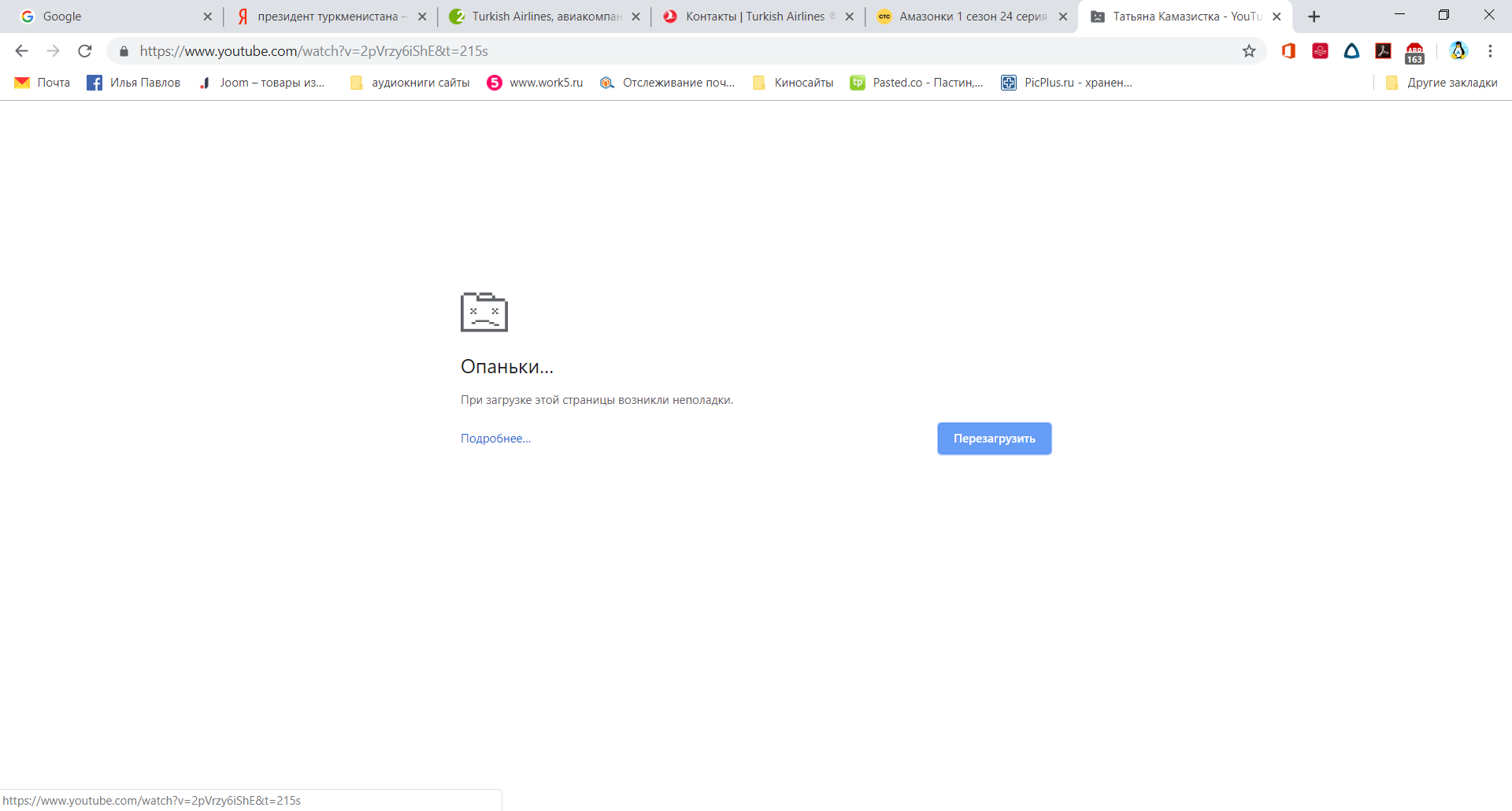Minimize the Chrome window
This screenshot has width=1512, height=811.
[1399, 15]
